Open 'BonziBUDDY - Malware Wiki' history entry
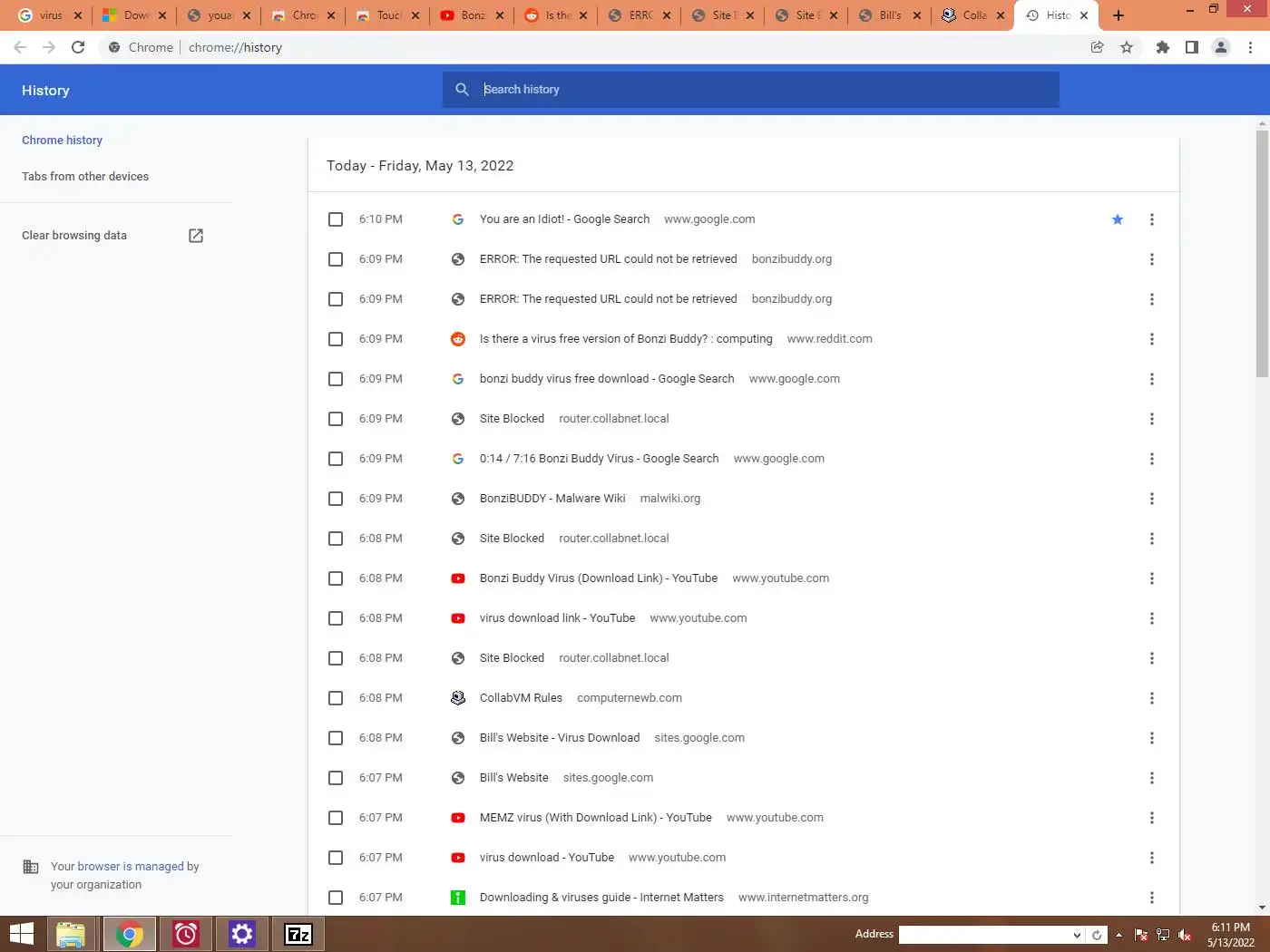Viewport: 1270px width, 952px height. click(552, 499)
